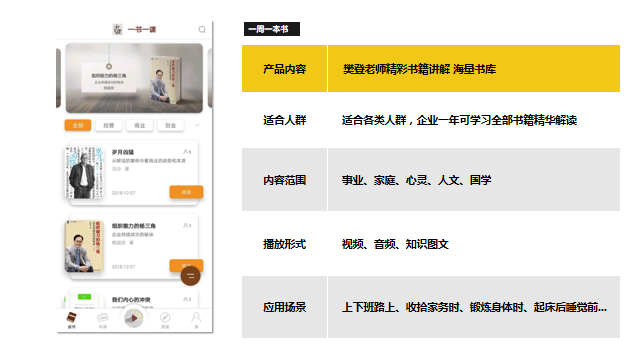Click the 适合人群 table cell
The width and height of the screenshot is (640, 360).
pos(284,120)
